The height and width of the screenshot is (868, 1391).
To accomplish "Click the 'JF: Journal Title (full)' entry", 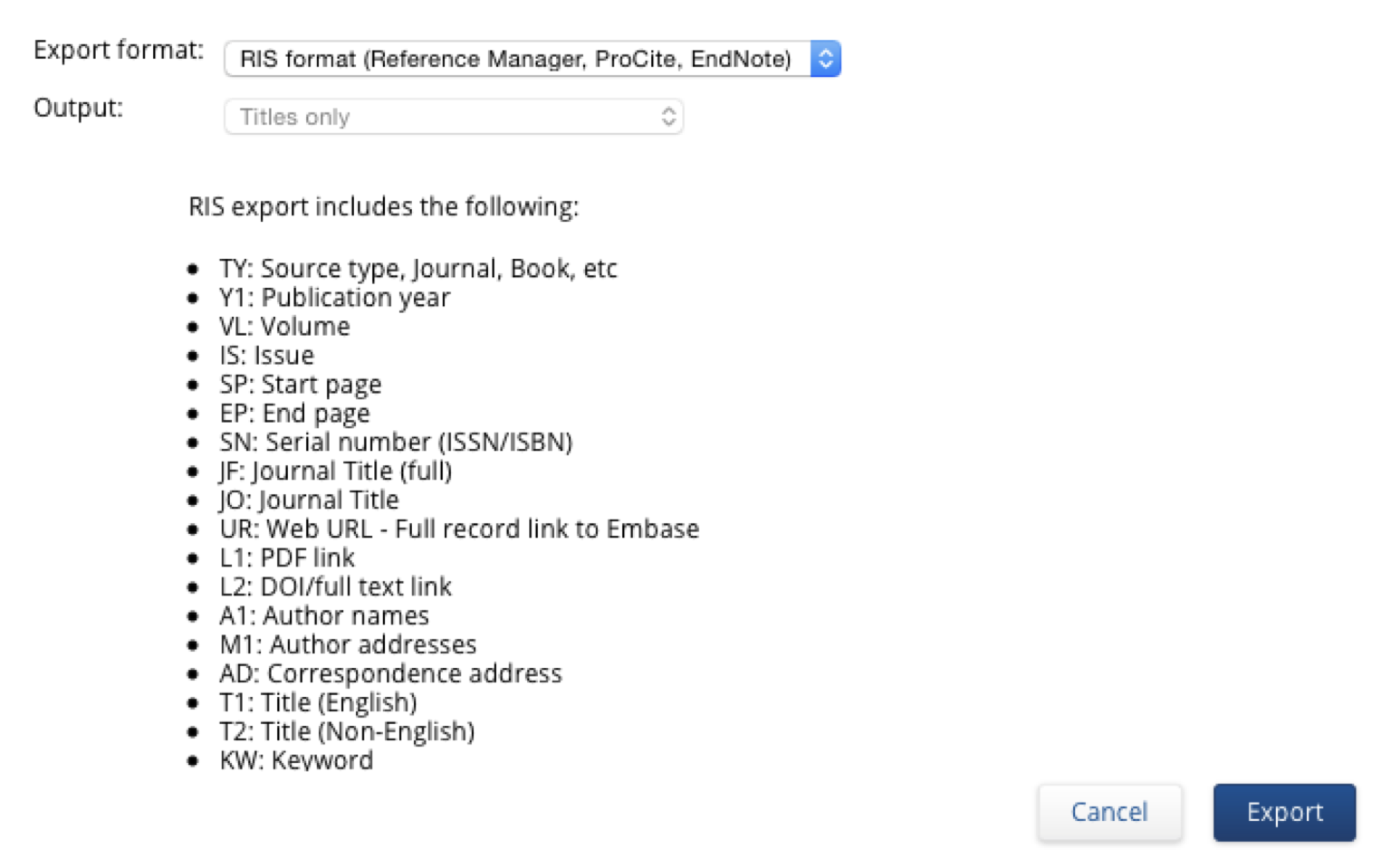I will click(x=335, y=472).
